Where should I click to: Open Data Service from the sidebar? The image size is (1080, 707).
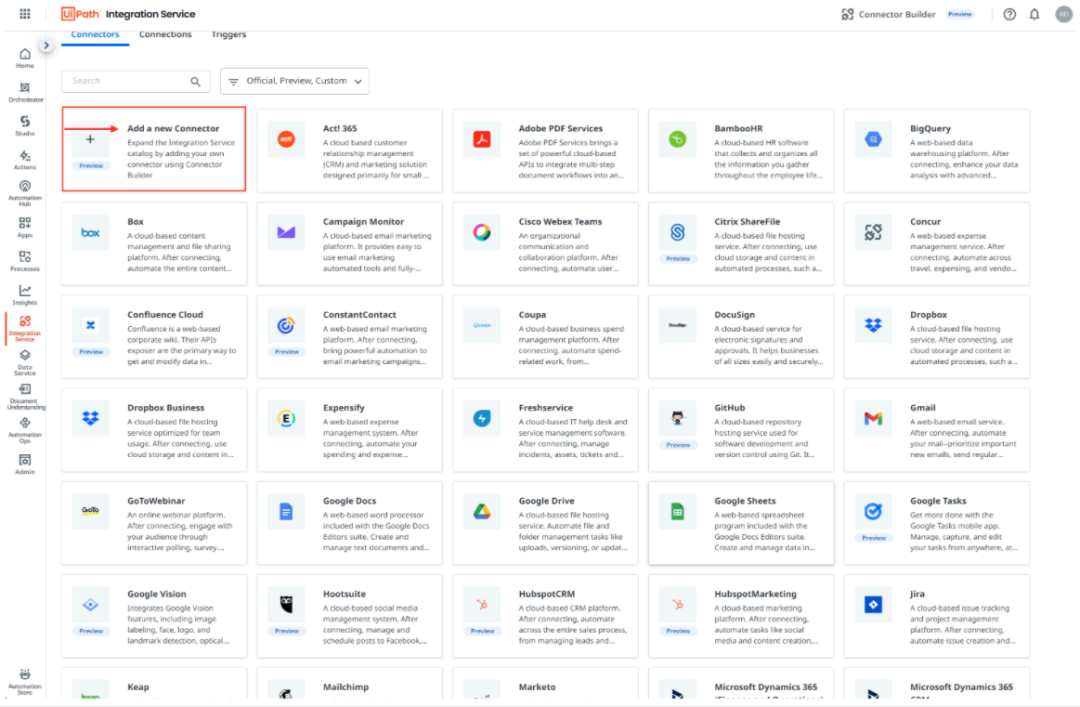tap(25, 362)
